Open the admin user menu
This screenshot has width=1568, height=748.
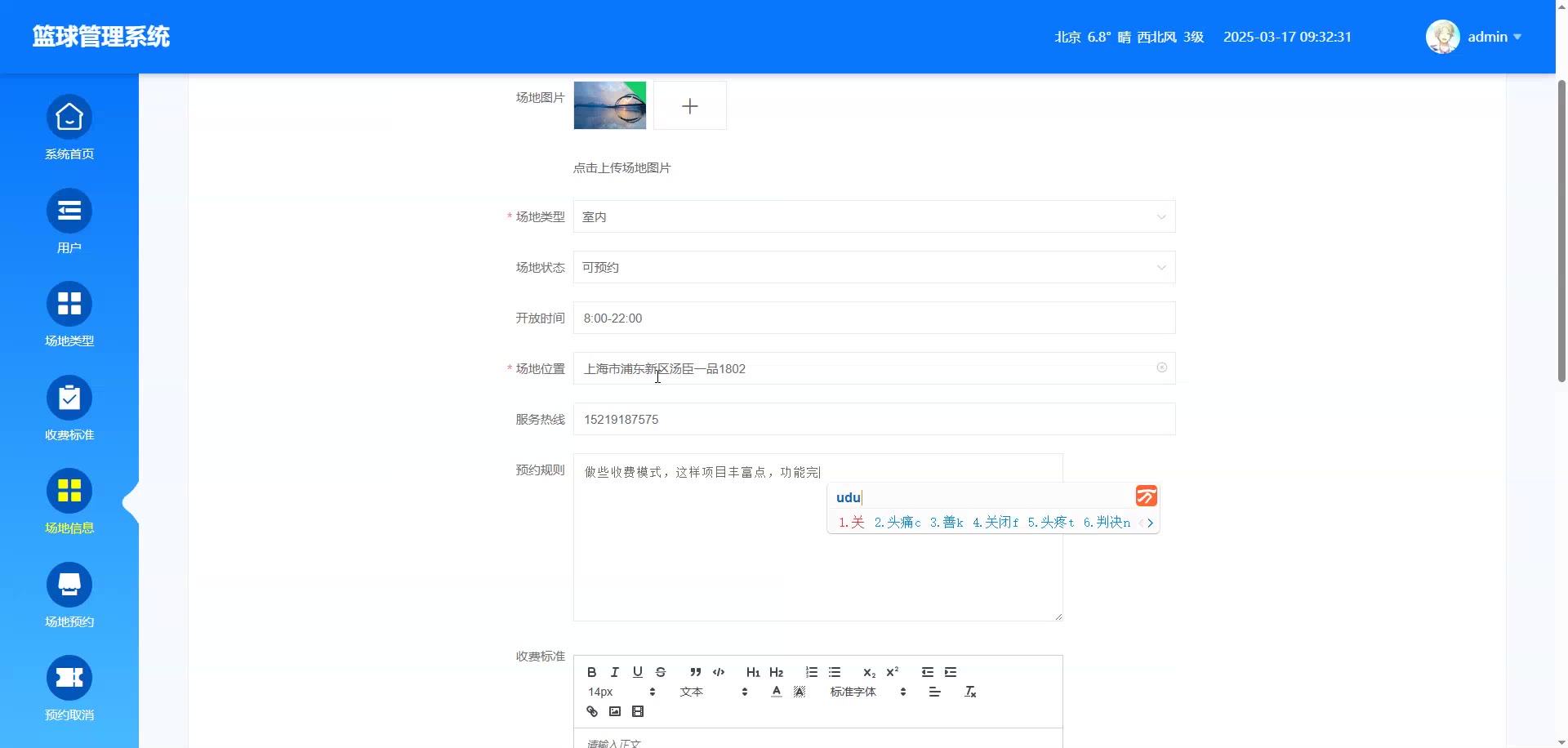(x=1479, y=37)
